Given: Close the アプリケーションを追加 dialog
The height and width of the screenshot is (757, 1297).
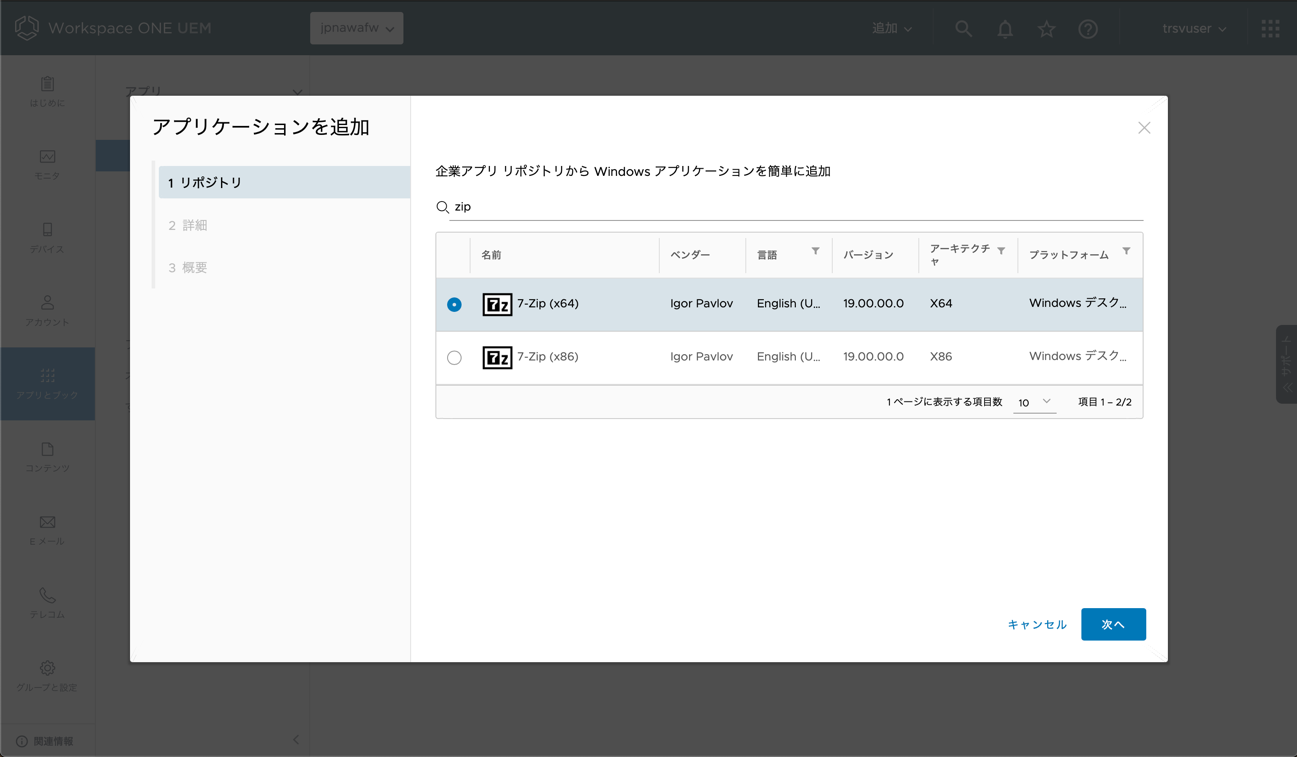Looking at the screenshot, I should point(1144,128).
